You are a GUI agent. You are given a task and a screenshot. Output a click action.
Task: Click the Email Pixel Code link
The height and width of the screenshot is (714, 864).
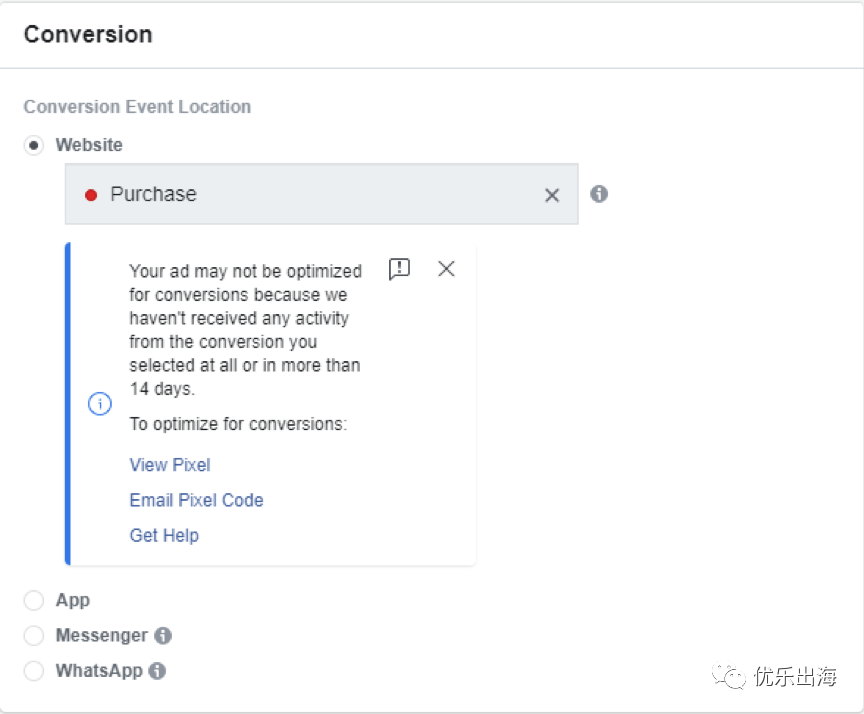click(x=196, y=500)
